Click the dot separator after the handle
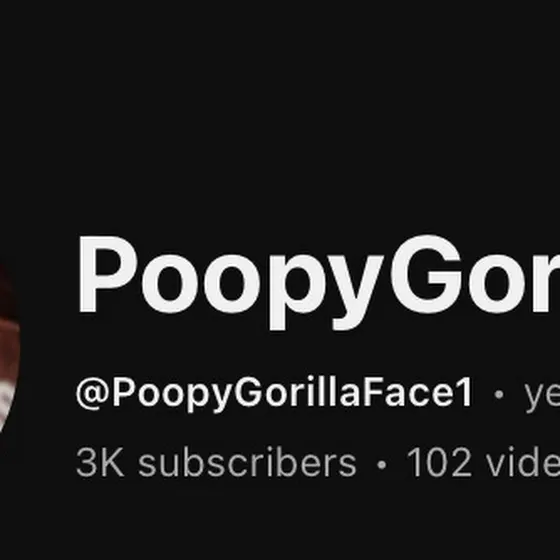560x560 pixels. [x=499, y=394]
